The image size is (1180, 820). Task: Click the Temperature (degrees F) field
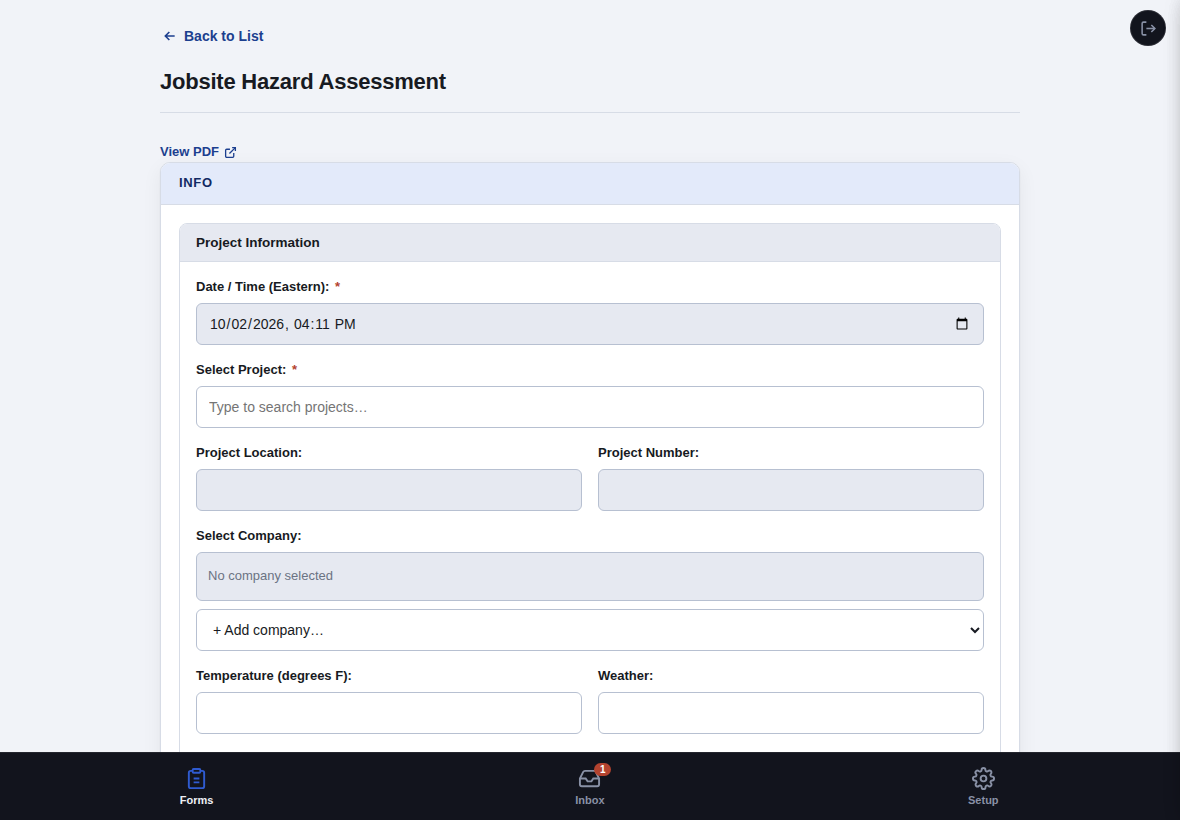[x=388, y=712]
